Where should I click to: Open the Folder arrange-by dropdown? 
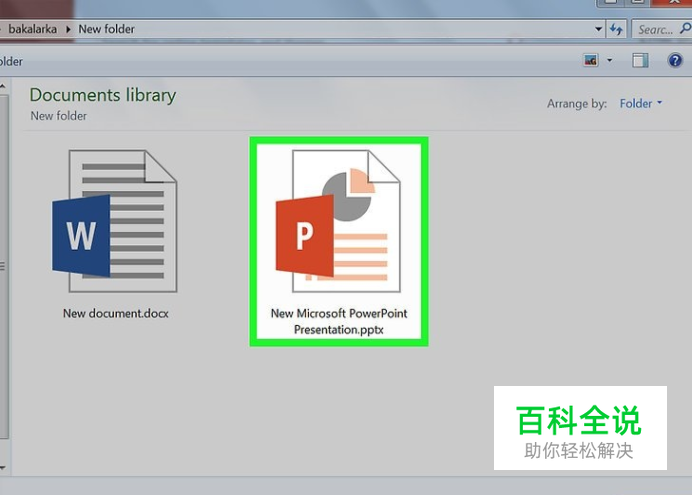coord(641,103)
